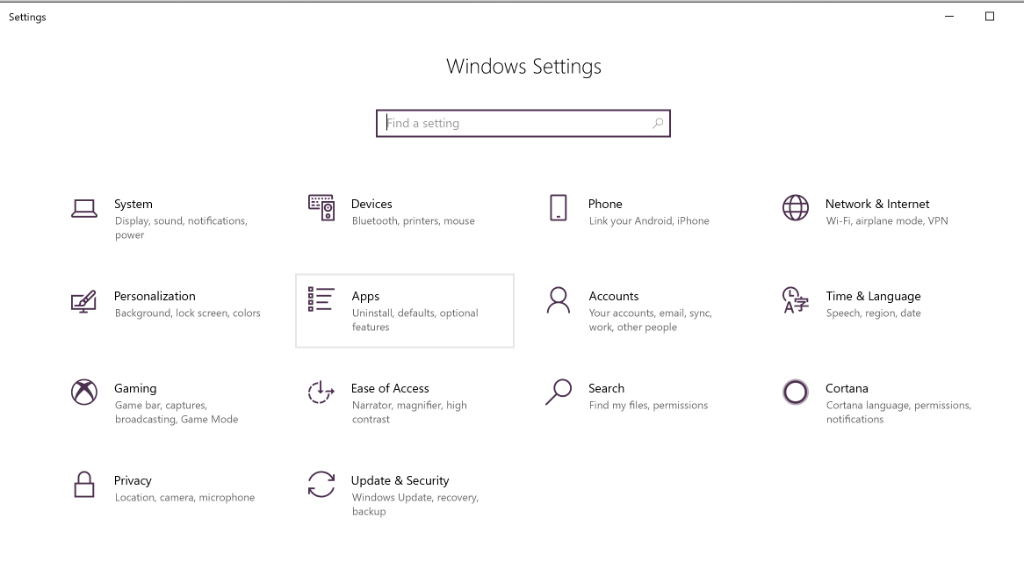Image resolution: width=1024 pixels, height=569 pixels.
Task: Go to Update & Security heading
Action: [400, 481]
